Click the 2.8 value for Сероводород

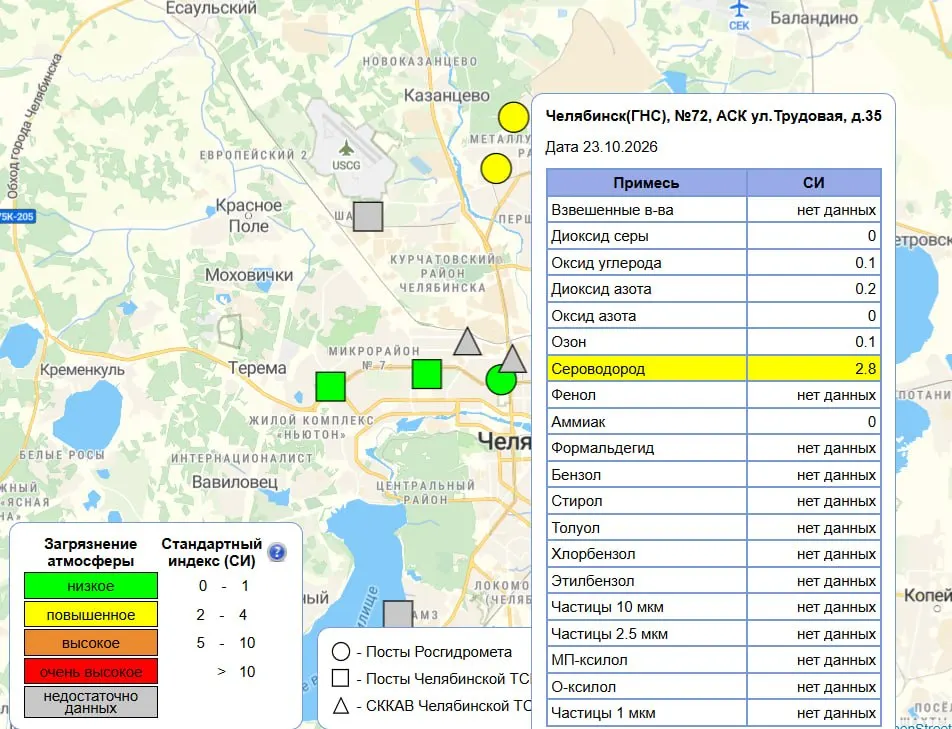(x=865, y=368)
